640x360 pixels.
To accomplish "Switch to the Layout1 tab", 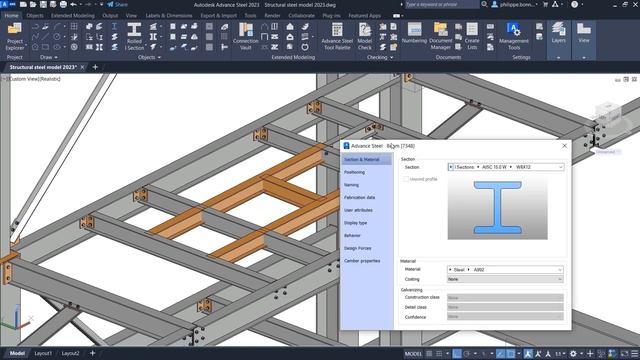I will point(43,353).
